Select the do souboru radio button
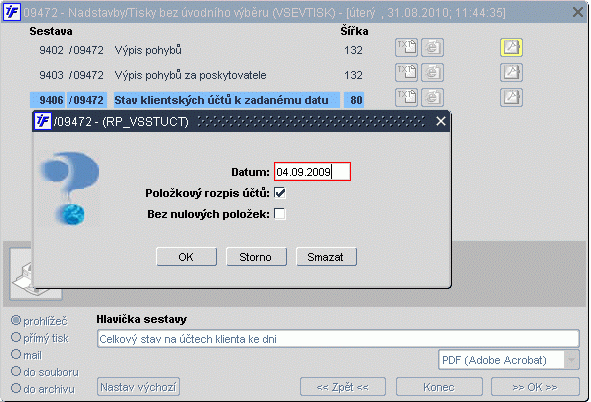 (16, 371)
